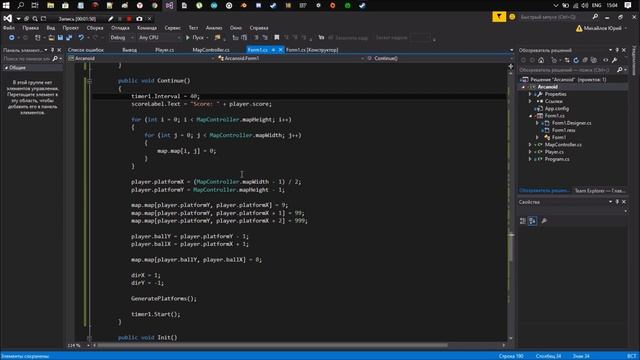This screenshot has height=360, width=640.
Task: Select App.config in Solution Explorer
Action: [x=557, y=109]
